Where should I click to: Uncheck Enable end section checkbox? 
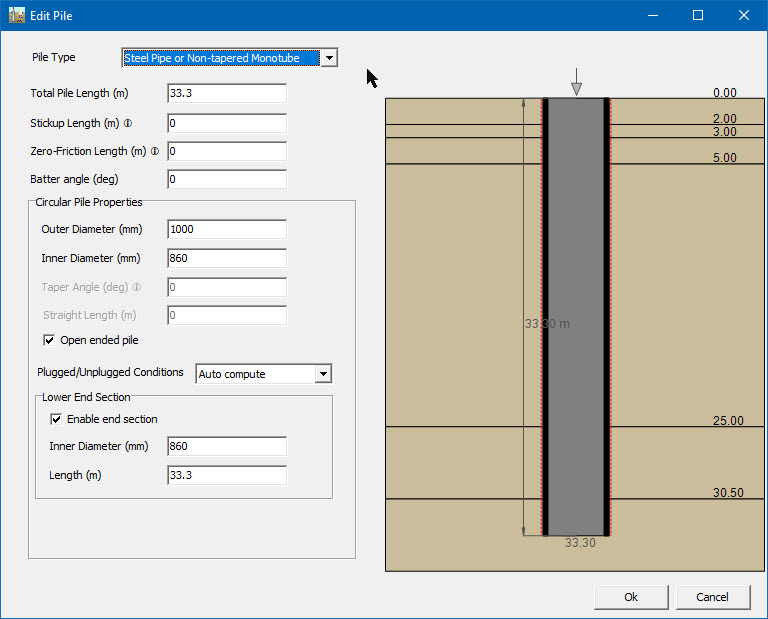56,419
